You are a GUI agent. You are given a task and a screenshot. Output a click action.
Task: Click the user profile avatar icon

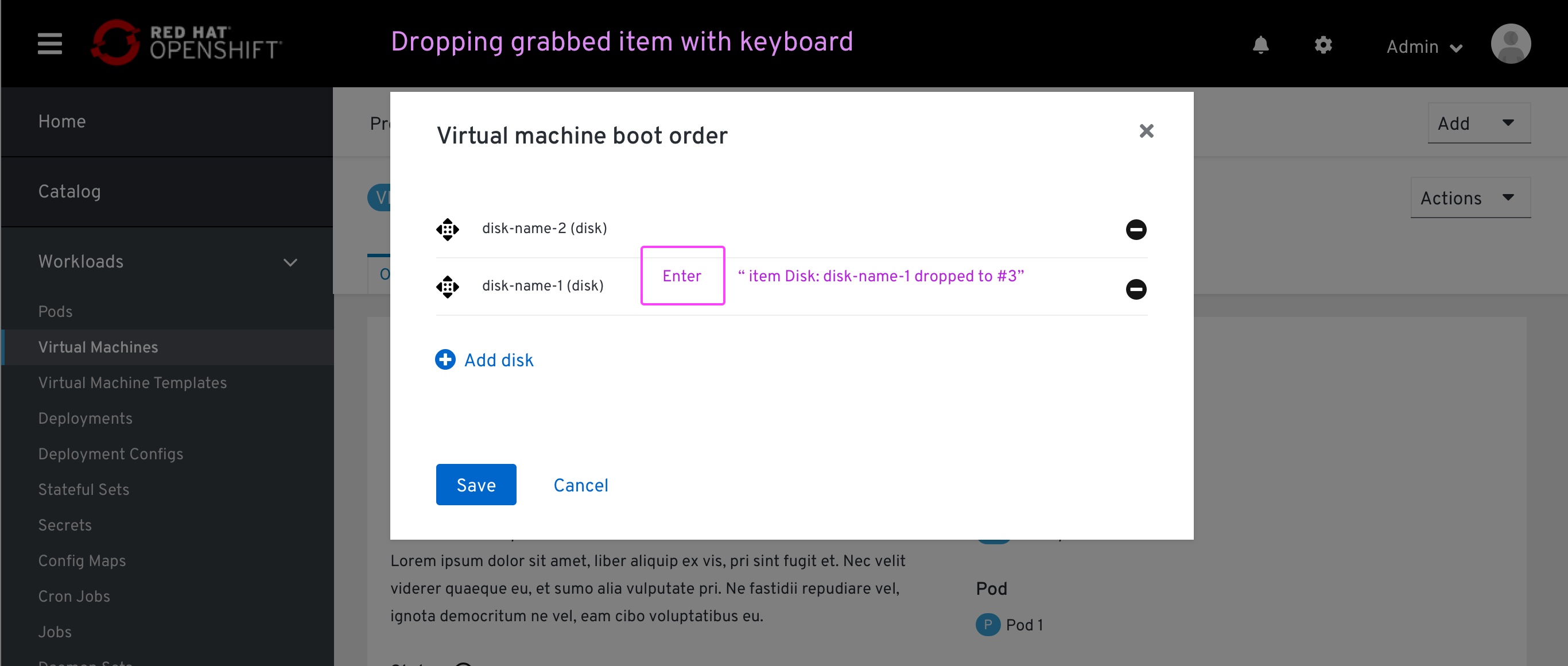1510,45
